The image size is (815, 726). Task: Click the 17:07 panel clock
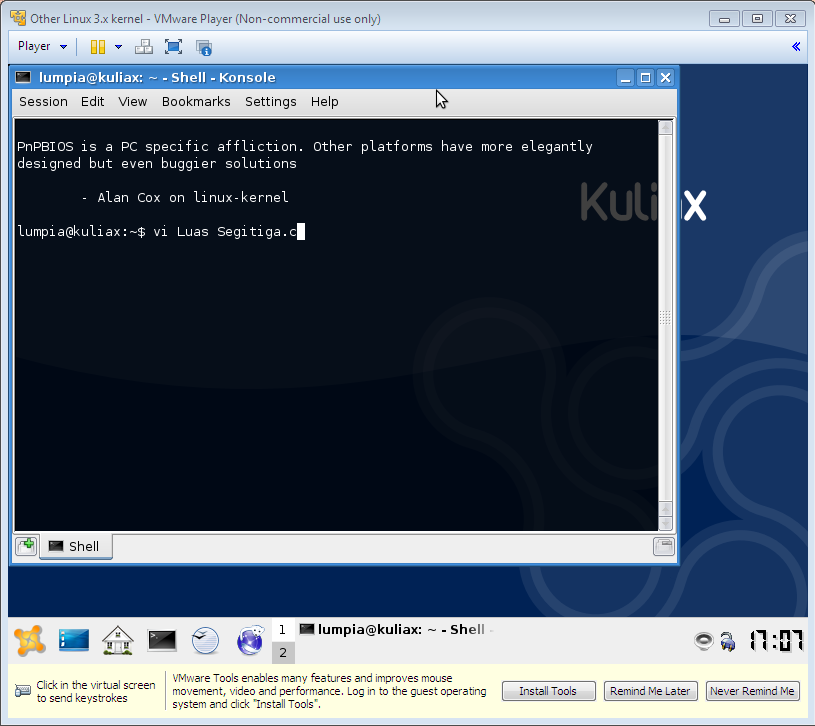point(775,641)
